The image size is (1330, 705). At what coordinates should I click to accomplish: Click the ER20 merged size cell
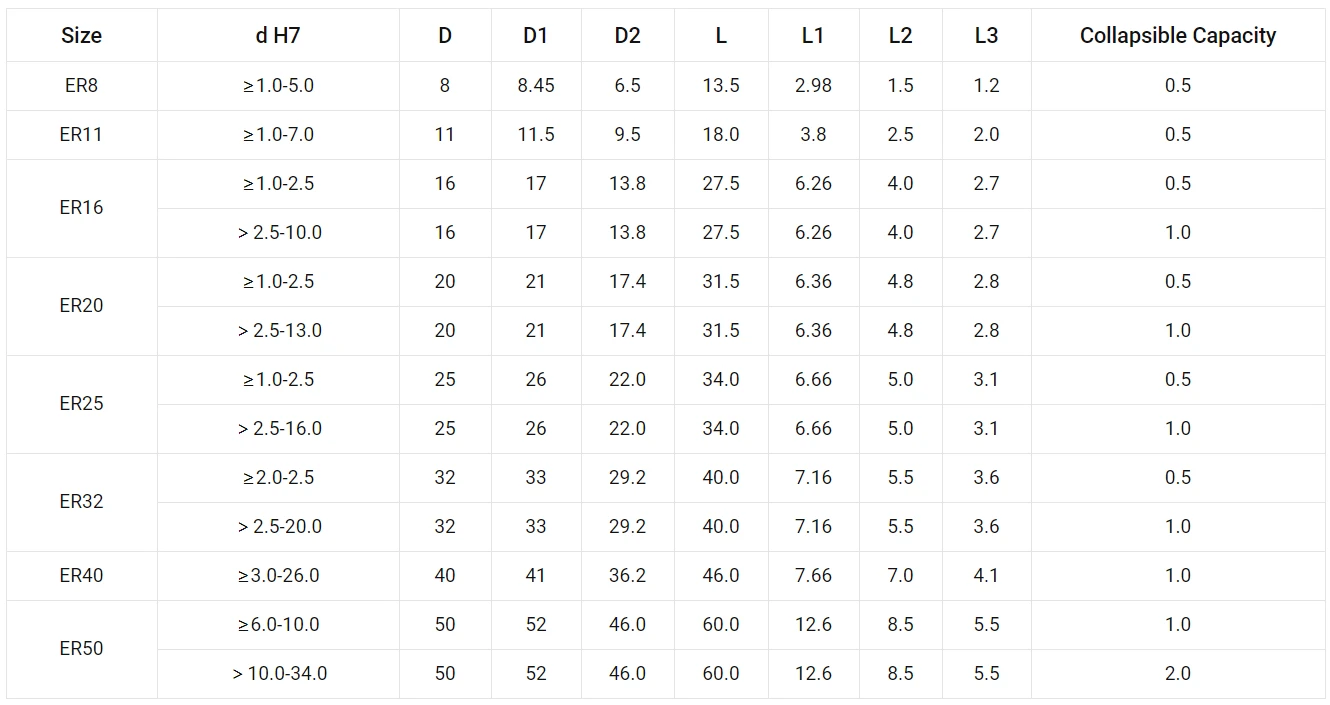pyautogui.click(x=81, y=306)
